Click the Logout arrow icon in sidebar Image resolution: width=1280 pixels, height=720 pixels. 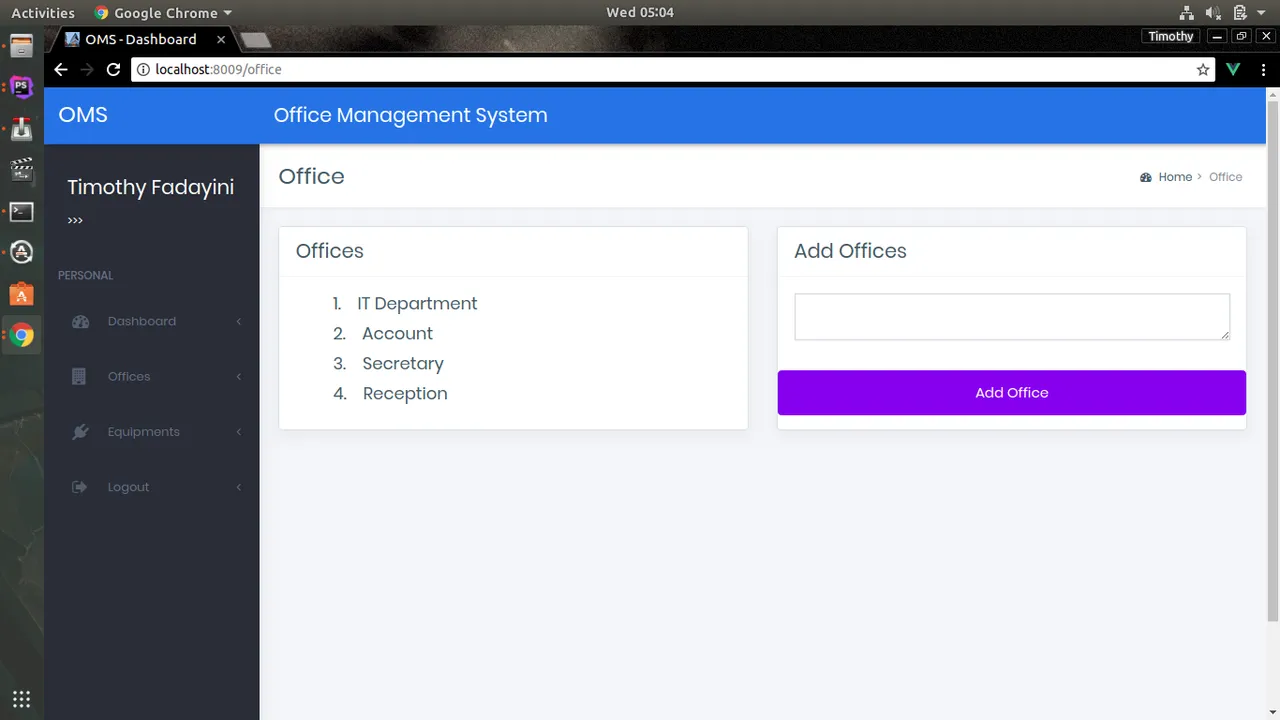(x=80, y=487)
